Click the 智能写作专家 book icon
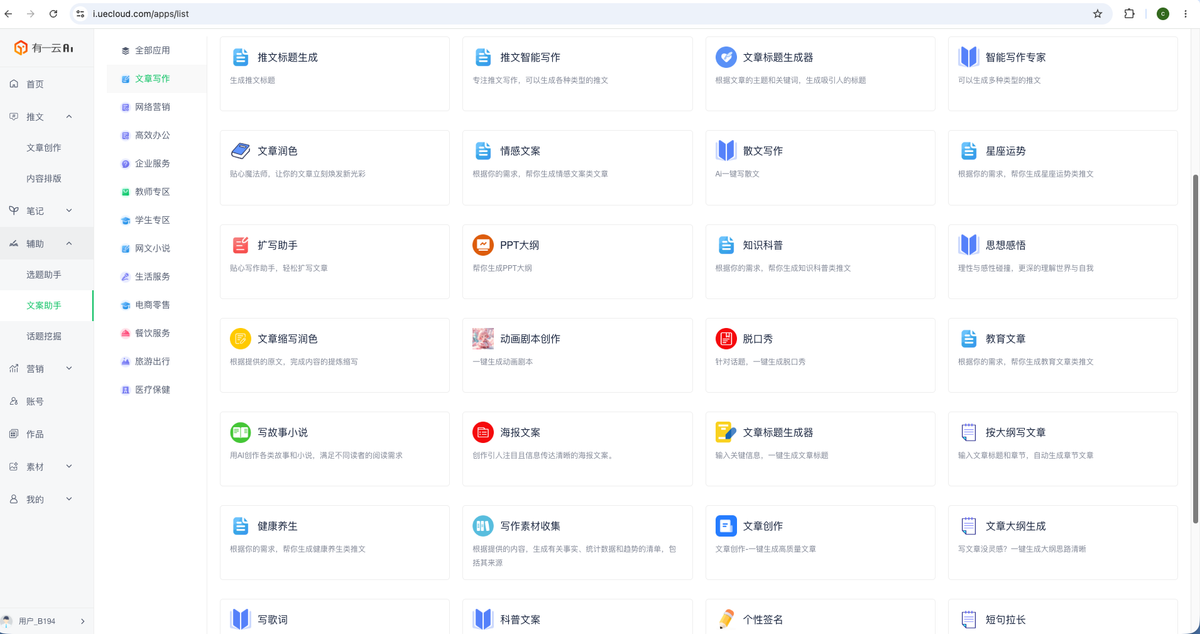This screenshot has height=634, width=1200. tap(968, 57)
